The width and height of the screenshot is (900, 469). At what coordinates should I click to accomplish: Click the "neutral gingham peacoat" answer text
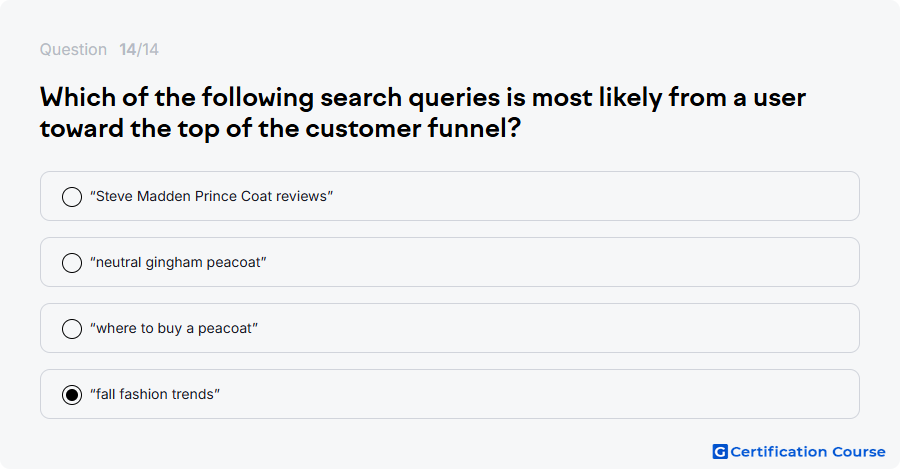pyautogui.click(x=179, y=262)
